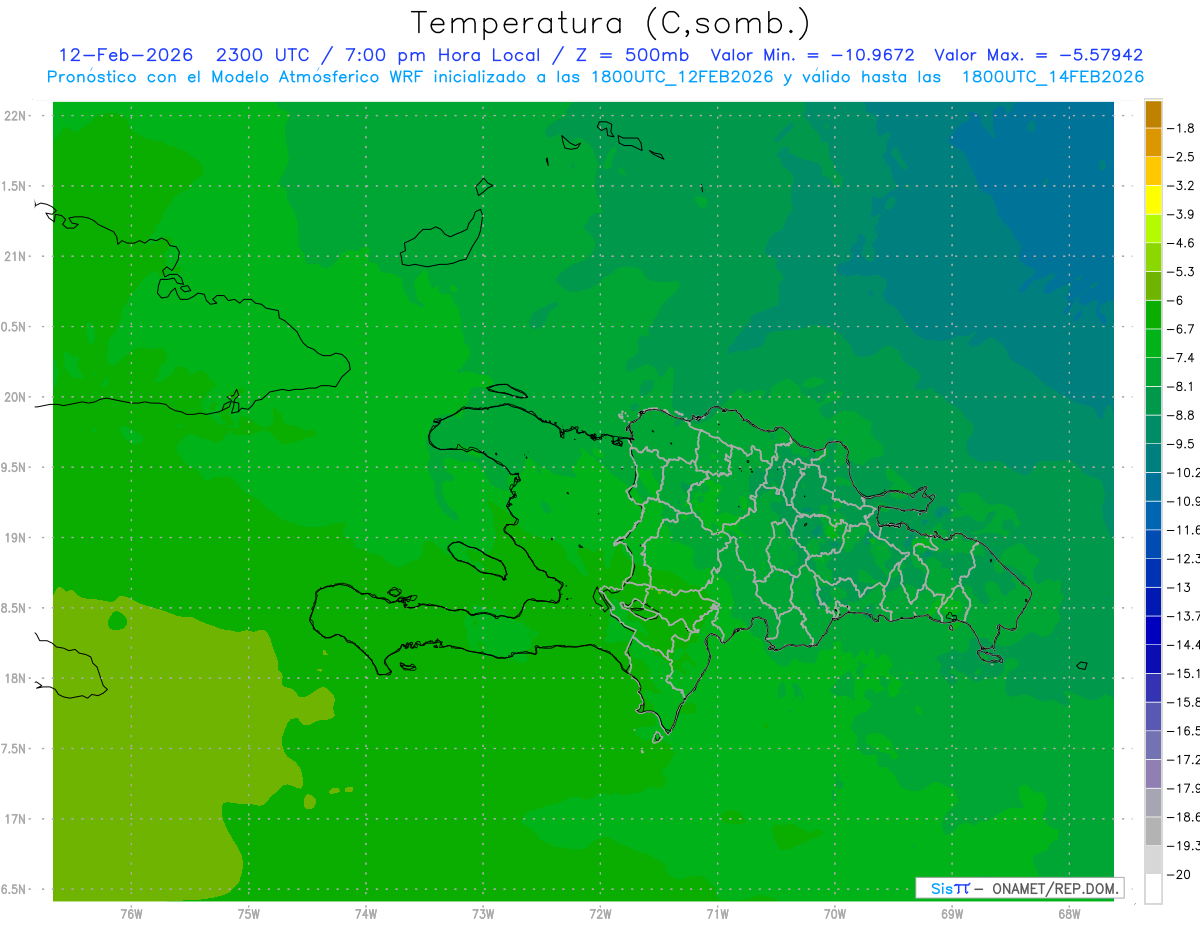This screenshot has height=927, width=1200.
Task: Click '1800UTC_12FEB2026' initialization time text
Action: pos(682,77)
